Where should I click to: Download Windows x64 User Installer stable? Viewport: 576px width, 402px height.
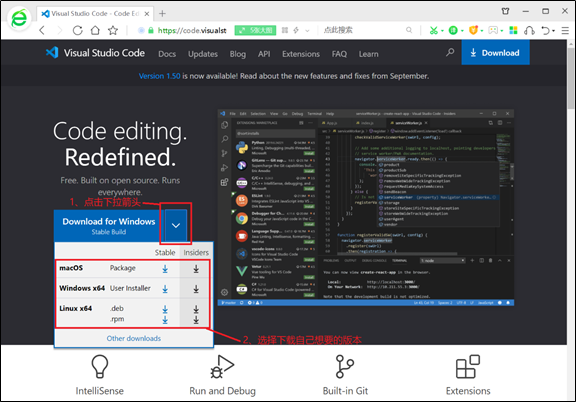(165, 289)
